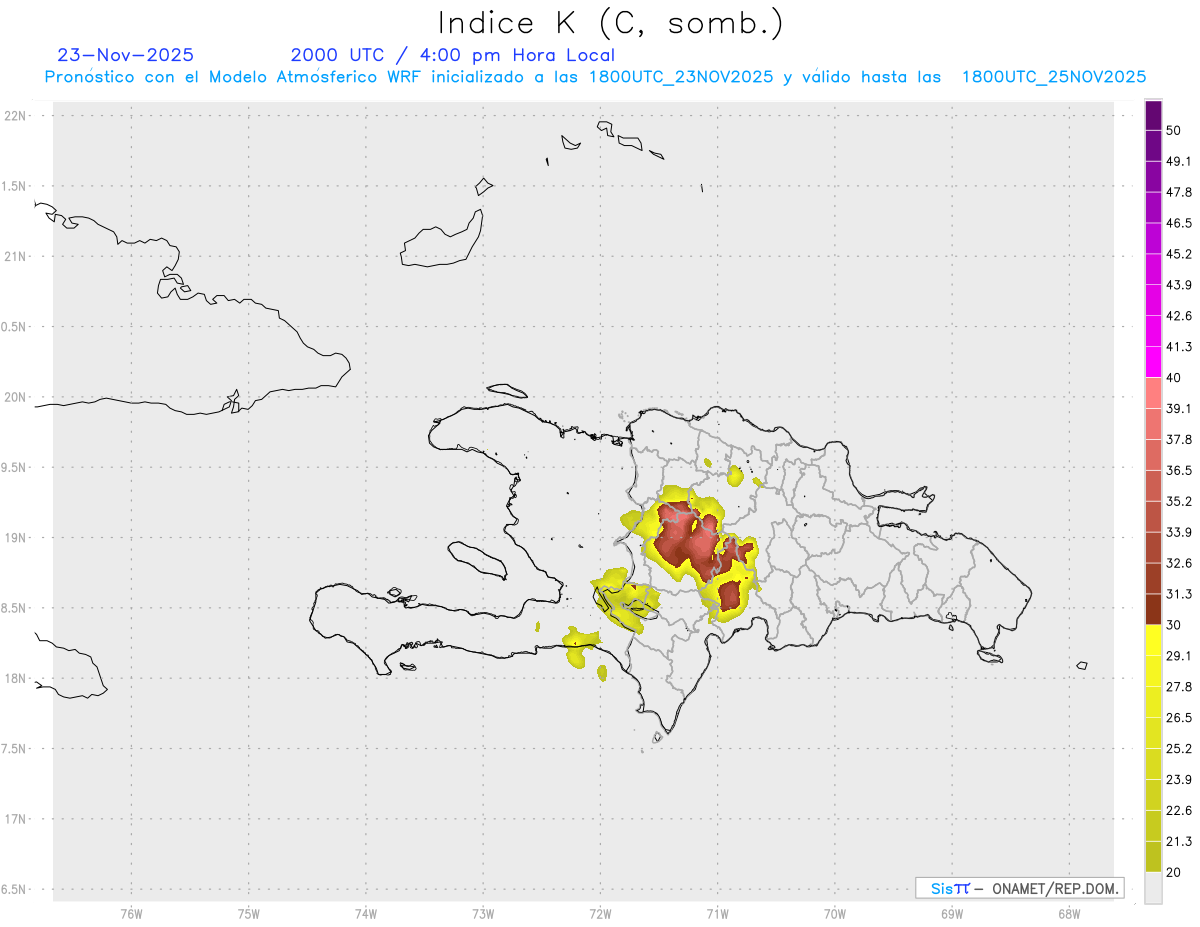Click the colorbar label "22.6"
1200x927 pixels.
pos(1179,810)
